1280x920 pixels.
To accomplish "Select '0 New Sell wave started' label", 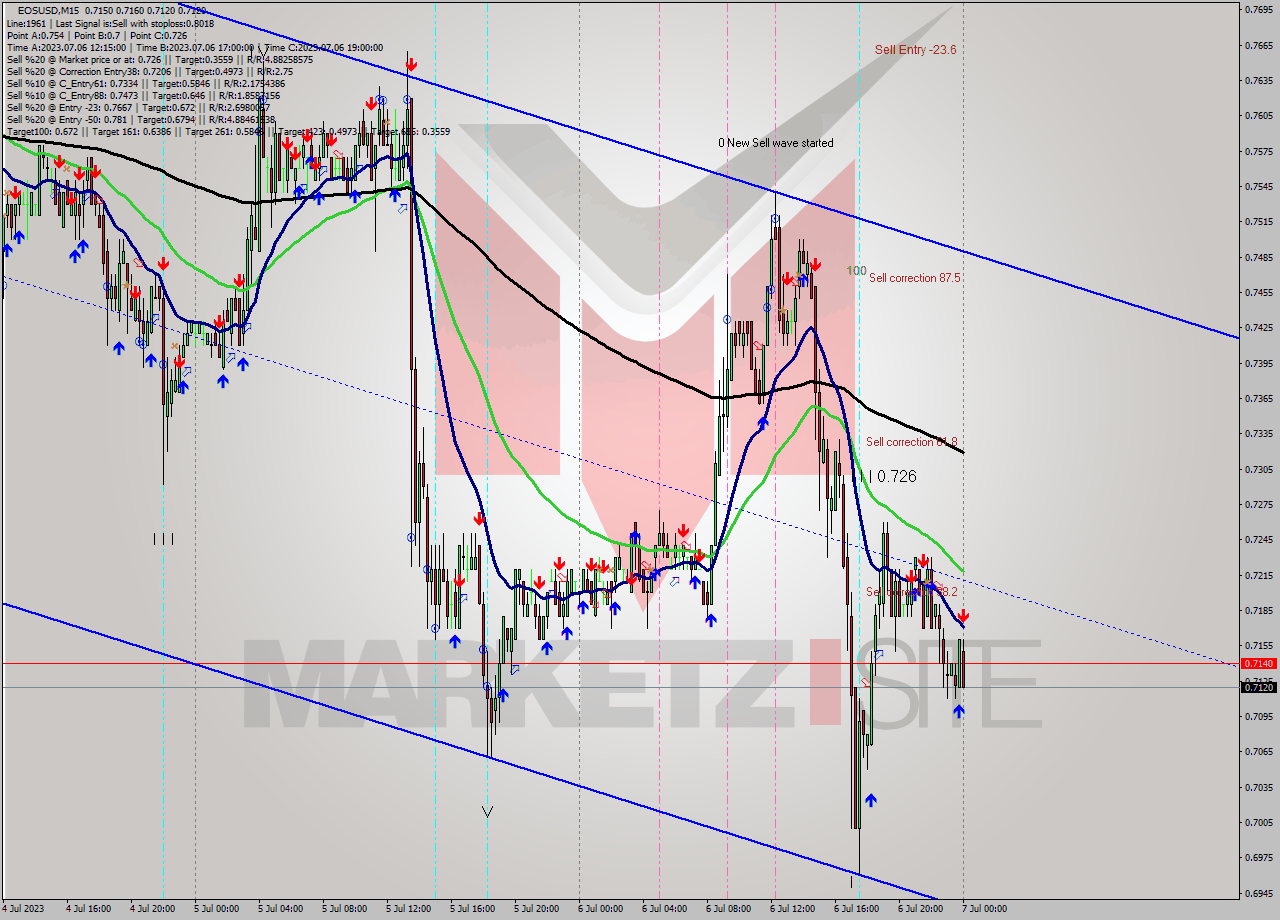I will point(775,143).
